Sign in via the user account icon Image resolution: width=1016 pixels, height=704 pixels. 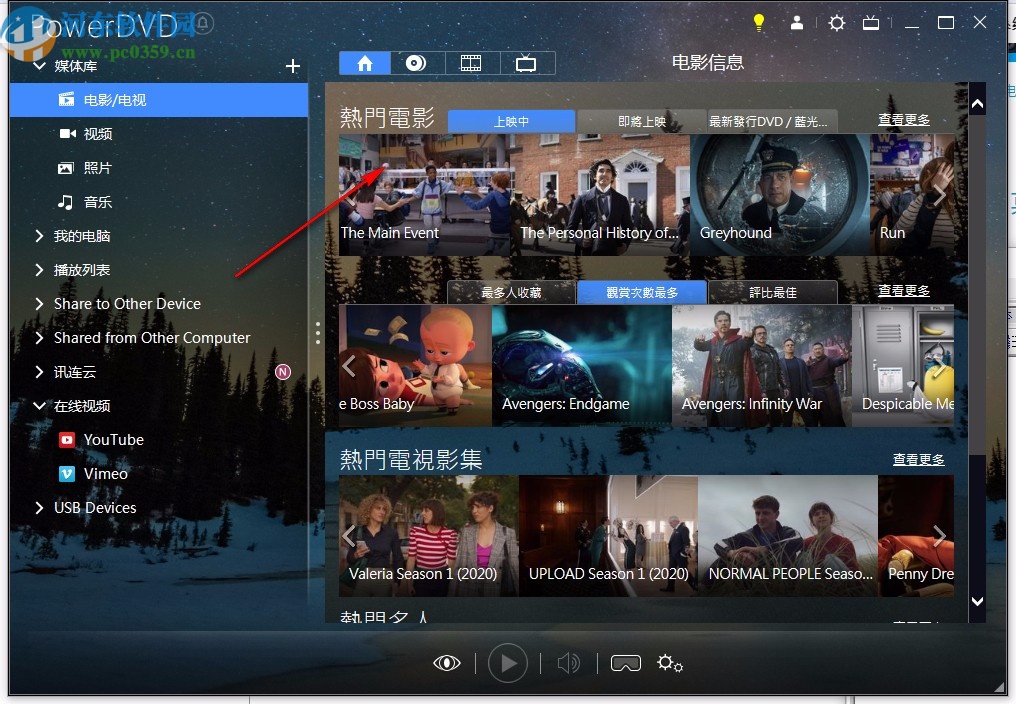(797, 22)
